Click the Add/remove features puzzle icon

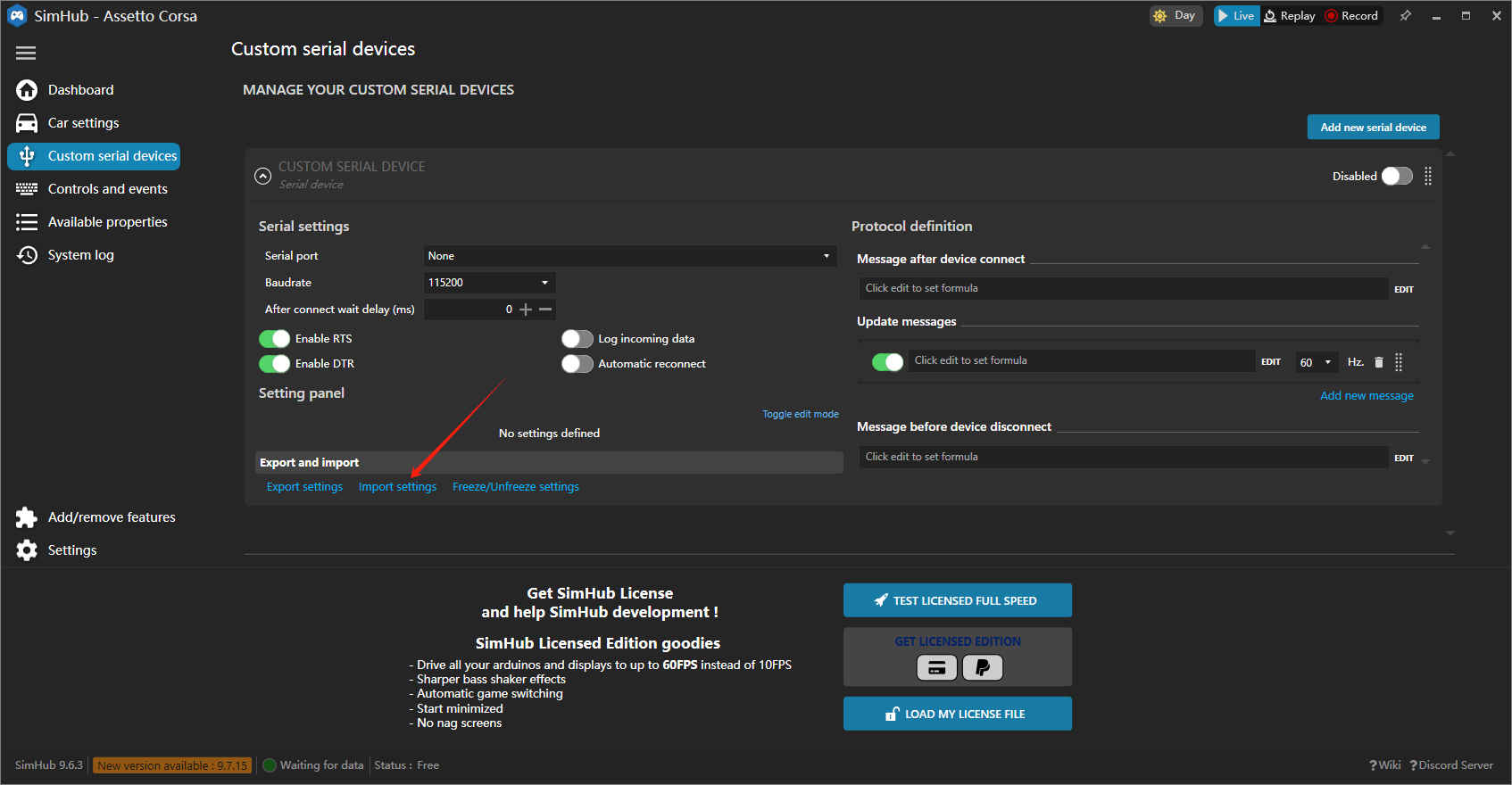(27, 517)
